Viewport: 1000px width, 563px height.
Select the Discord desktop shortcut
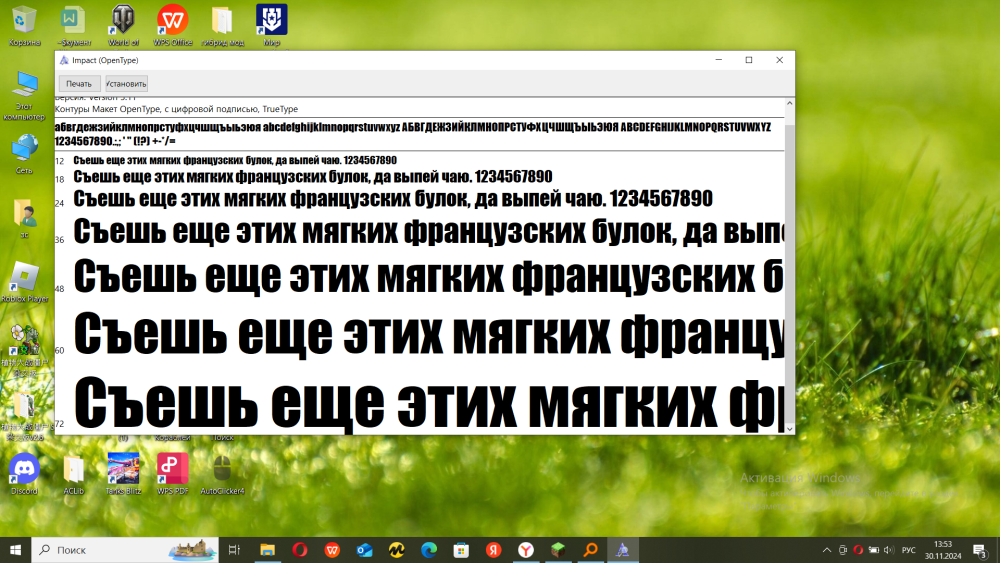pyautogui.click(x=24, y=474)
